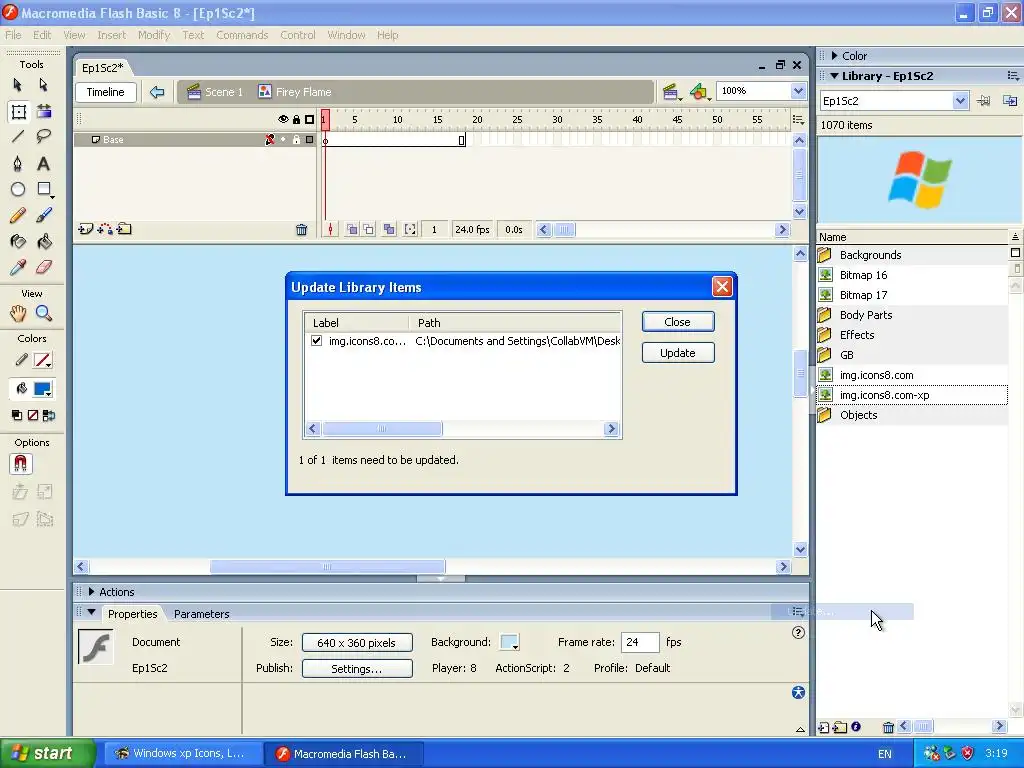The width and height of the screenshot is (1024, 768).
Task: Click the Library delete trash icon
Action: click(x=888, y=727)
